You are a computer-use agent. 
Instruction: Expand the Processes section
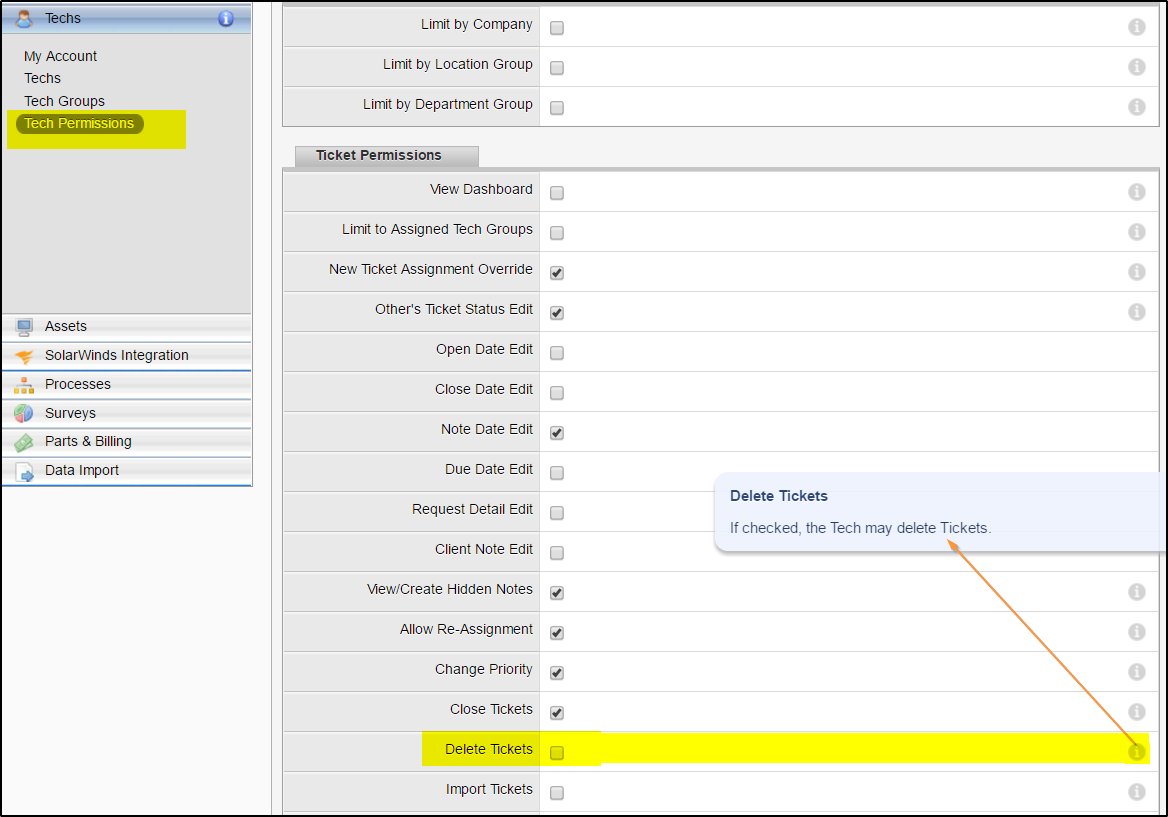coord(127,385)
